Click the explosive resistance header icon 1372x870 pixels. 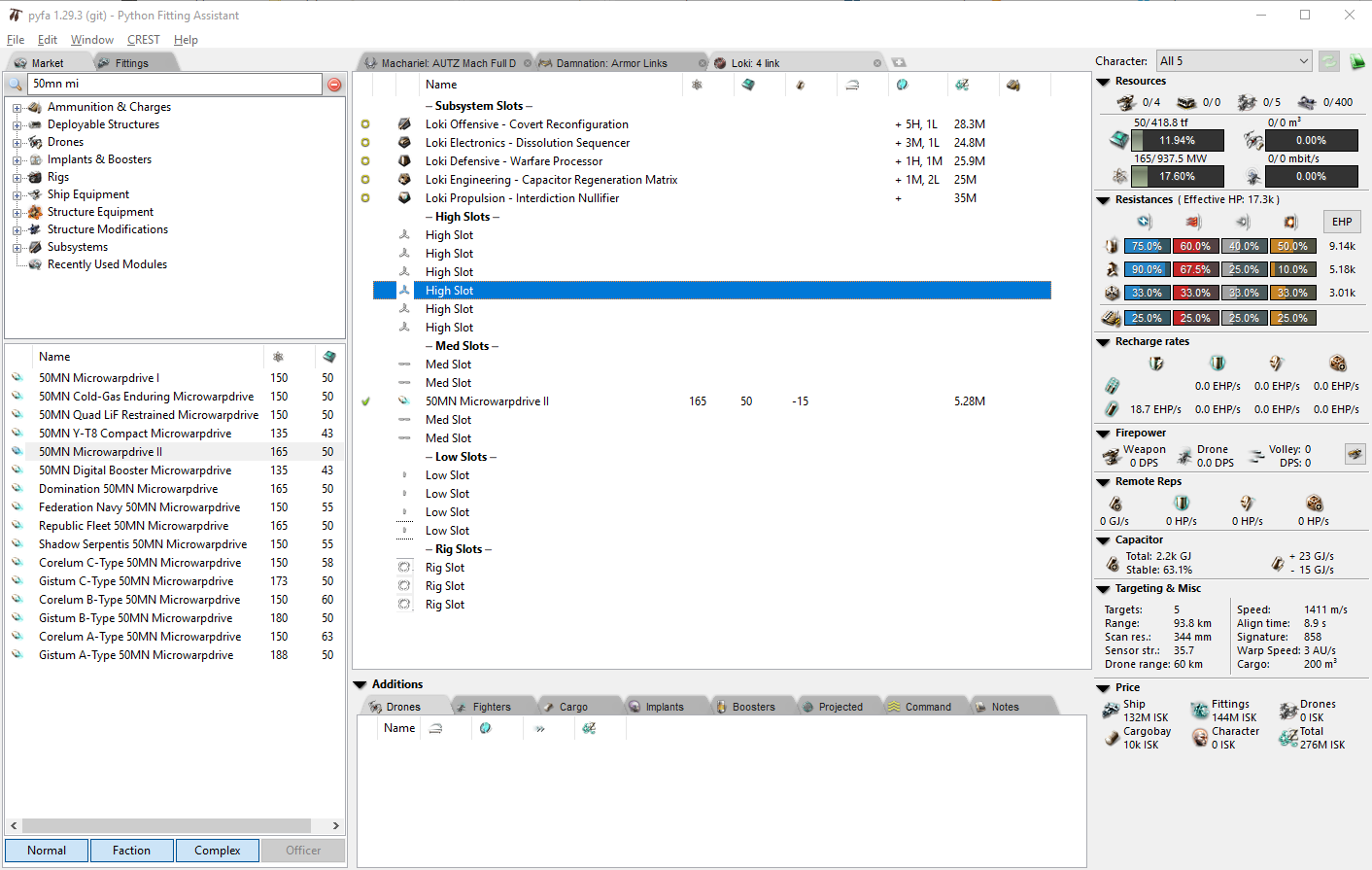pos(1291,222)
